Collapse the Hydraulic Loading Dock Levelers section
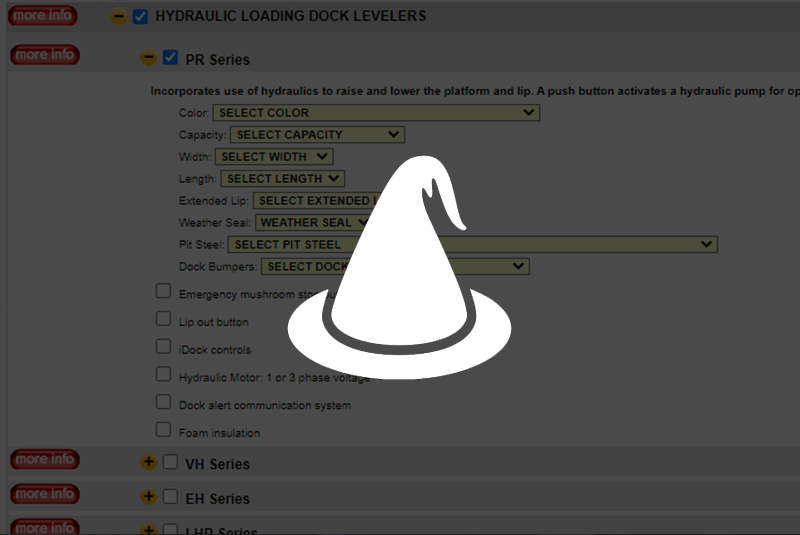 click(x=118, y=17)
